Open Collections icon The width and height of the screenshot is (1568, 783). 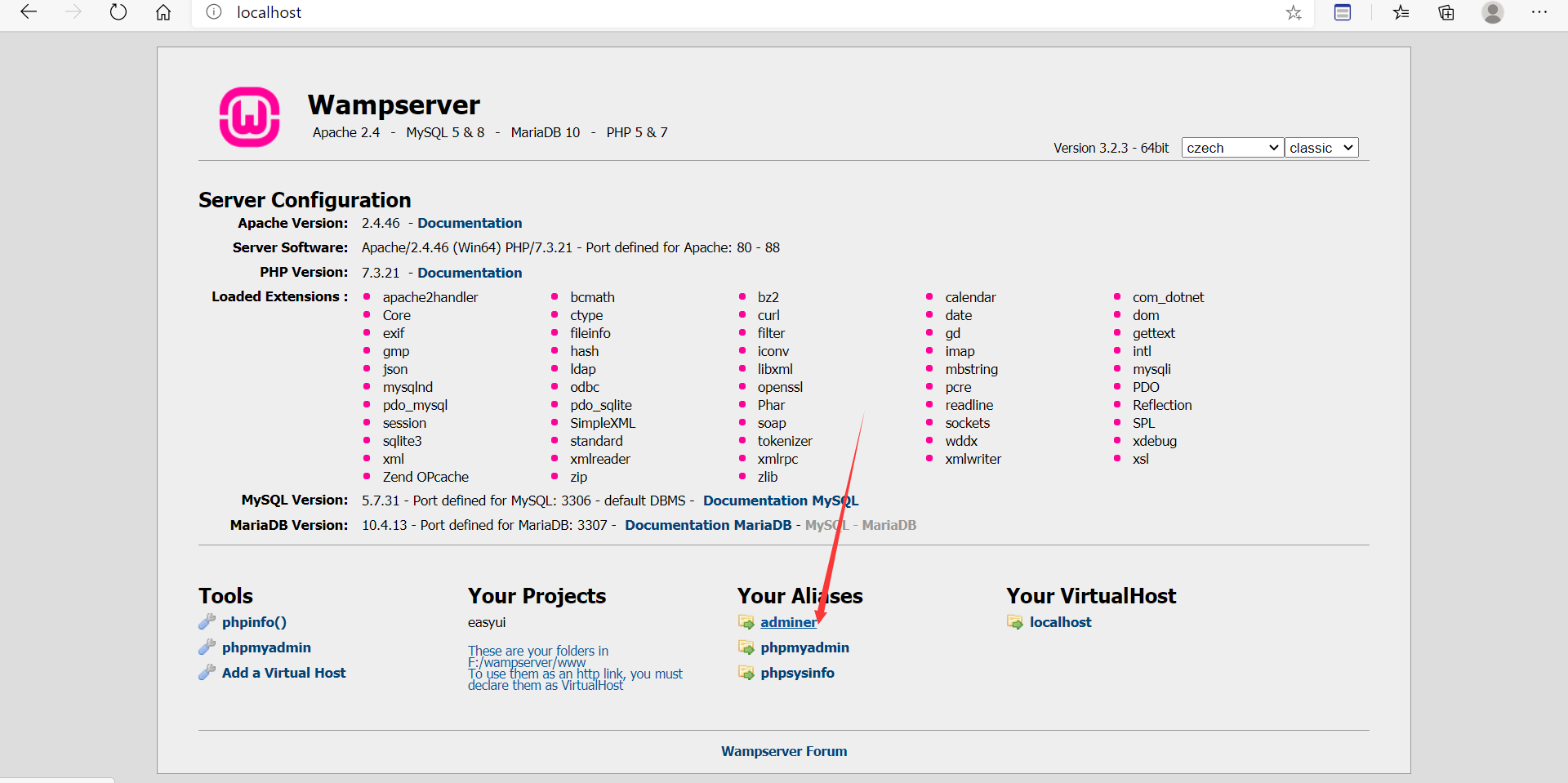(x=1446, y=12)
